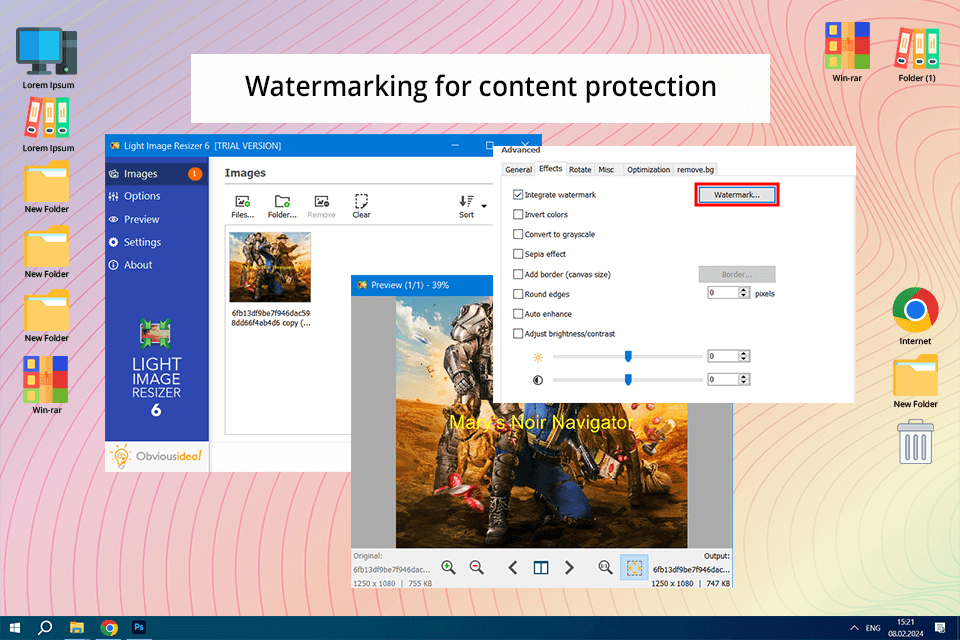
Task: Open the Options sidebar item
Action: (x=157, y=196)
